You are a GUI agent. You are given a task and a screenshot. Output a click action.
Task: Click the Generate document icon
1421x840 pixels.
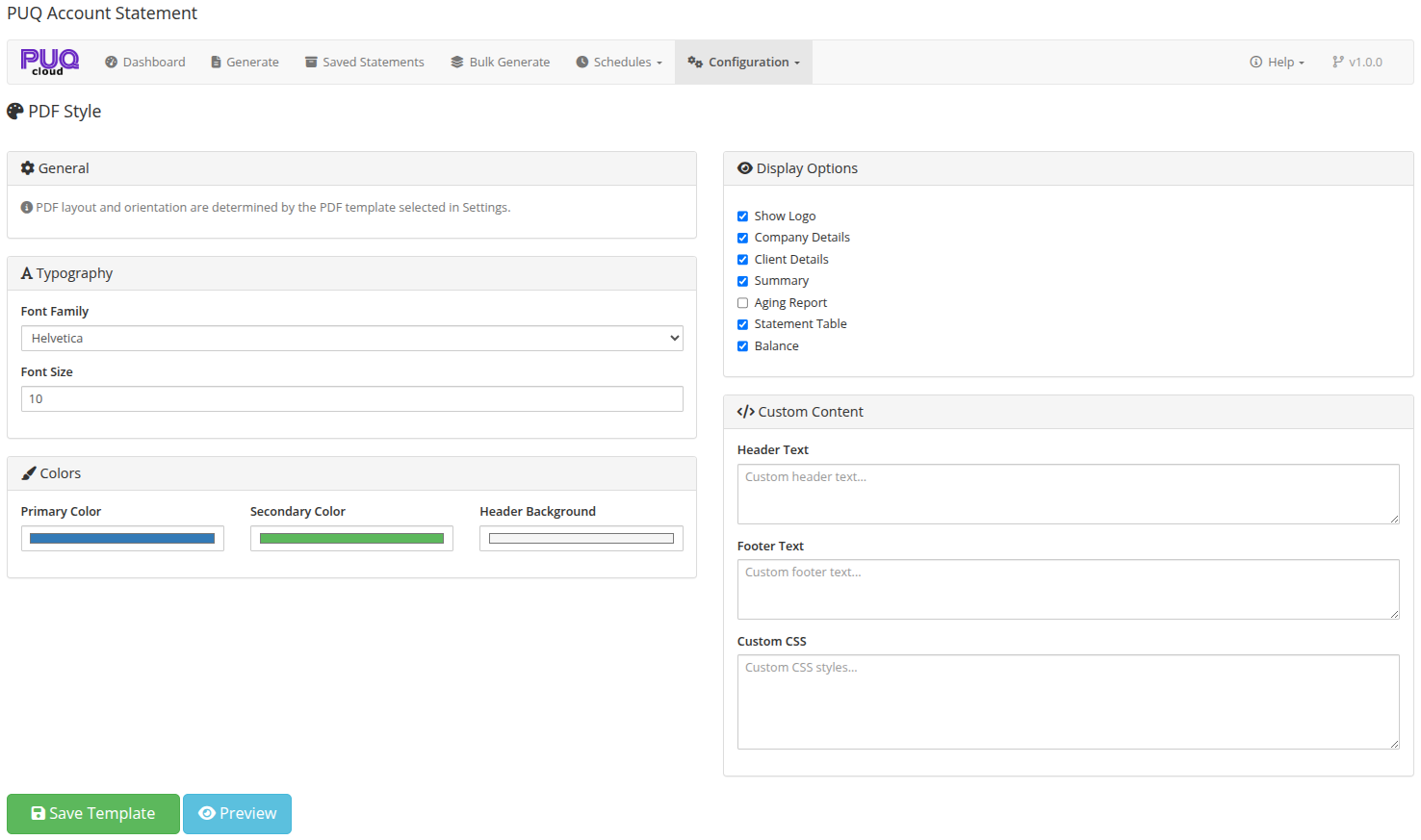click(x=216, y=63)
